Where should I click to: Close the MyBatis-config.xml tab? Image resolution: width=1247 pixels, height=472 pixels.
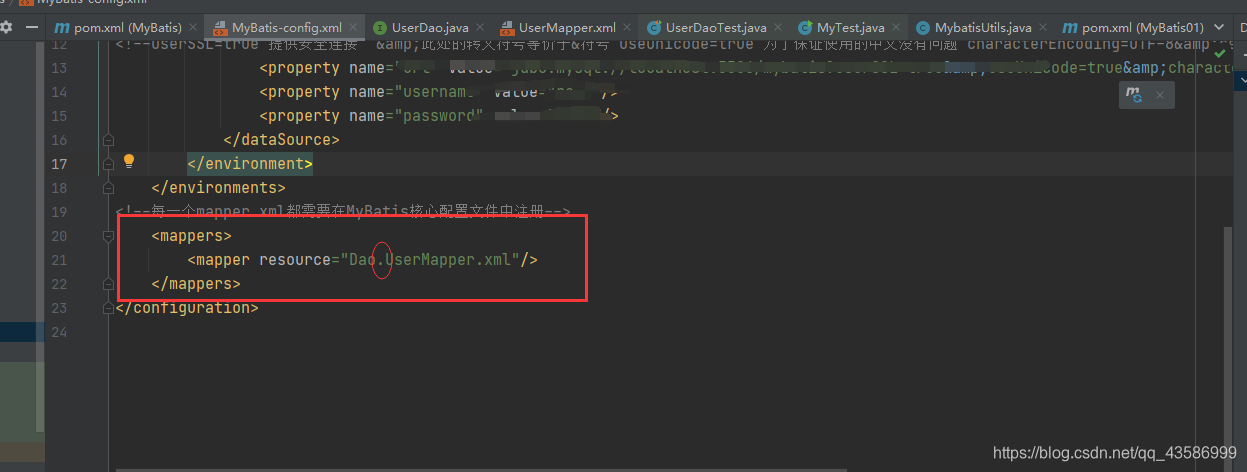[353, 28]
